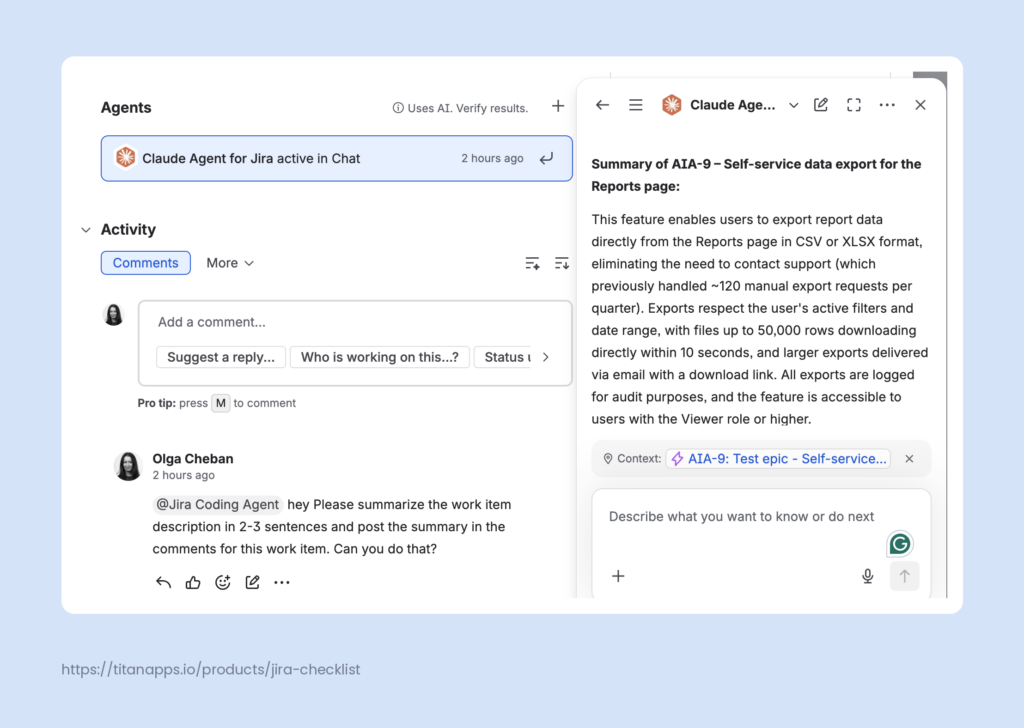This screenshot has height=728, width=1024.
Task: Click Olga Cheban's avatar in comment
Action: coord(128,466)
